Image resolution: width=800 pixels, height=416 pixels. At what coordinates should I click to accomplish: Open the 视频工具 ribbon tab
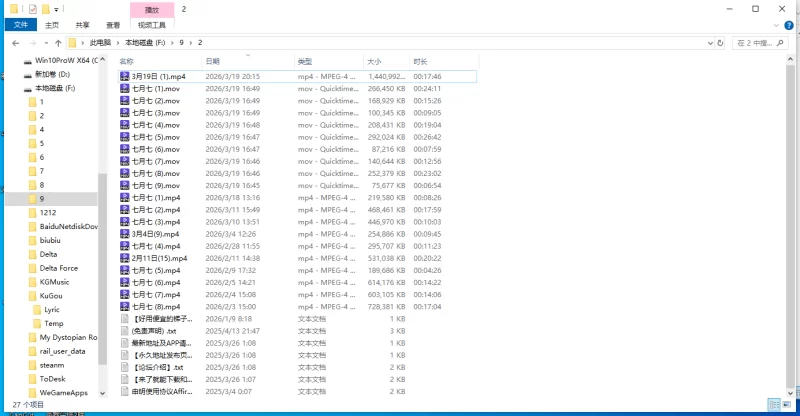[x=151, y=25]
